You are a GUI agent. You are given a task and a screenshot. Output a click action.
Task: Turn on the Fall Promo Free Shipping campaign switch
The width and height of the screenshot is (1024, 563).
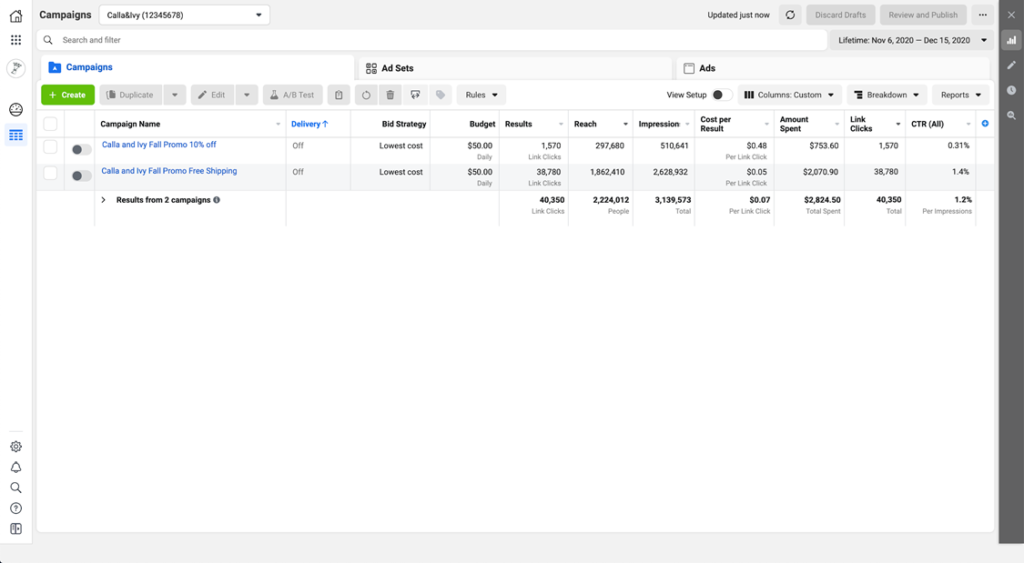81,176
